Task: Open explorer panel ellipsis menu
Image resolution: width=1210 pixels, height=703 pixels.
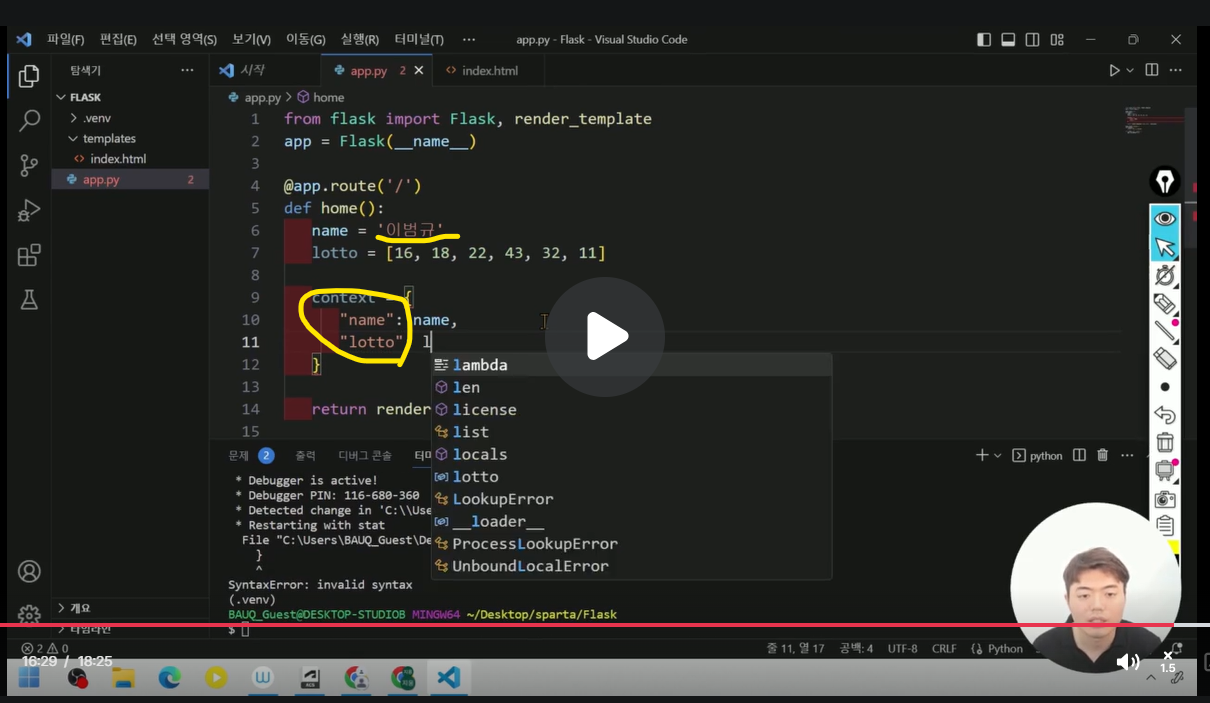Action: click(x=187, y=71)
